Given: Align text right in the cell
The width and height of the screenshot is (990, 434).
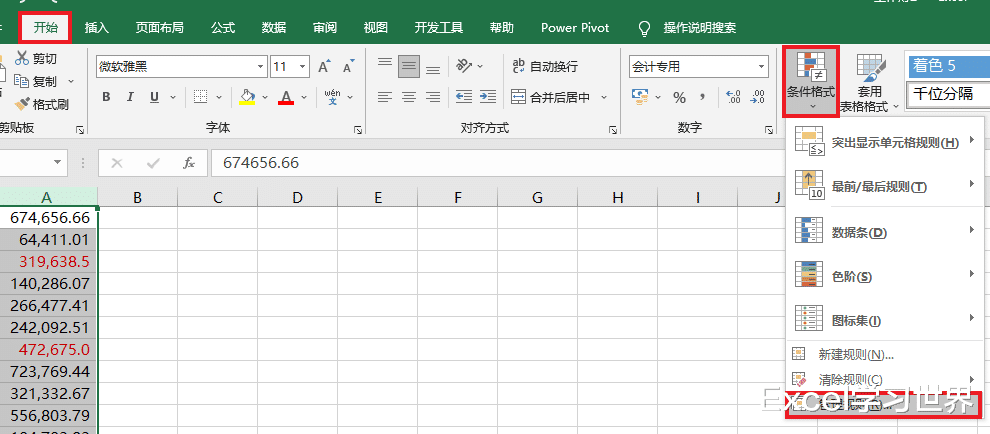Looking at the screenshot, I should click(x=433, y=97).
